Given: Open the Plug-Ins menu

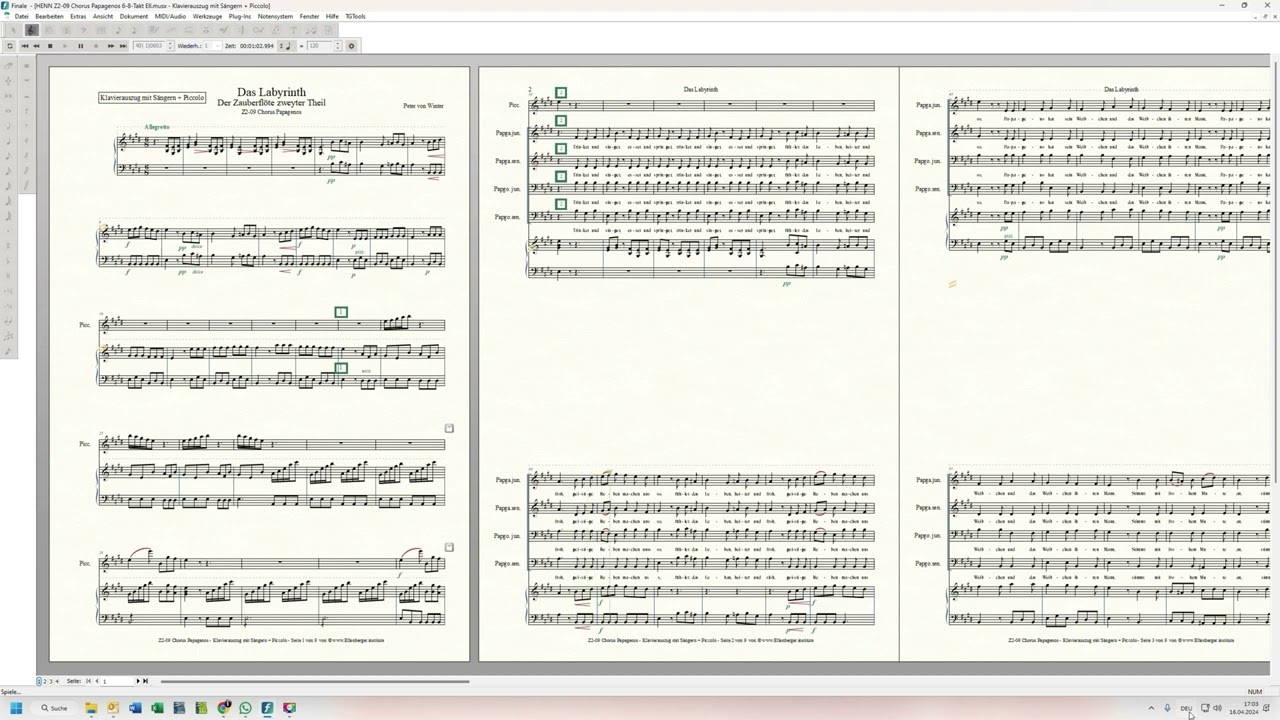Looking at the screenshot, I should click(x=240, y=16).
